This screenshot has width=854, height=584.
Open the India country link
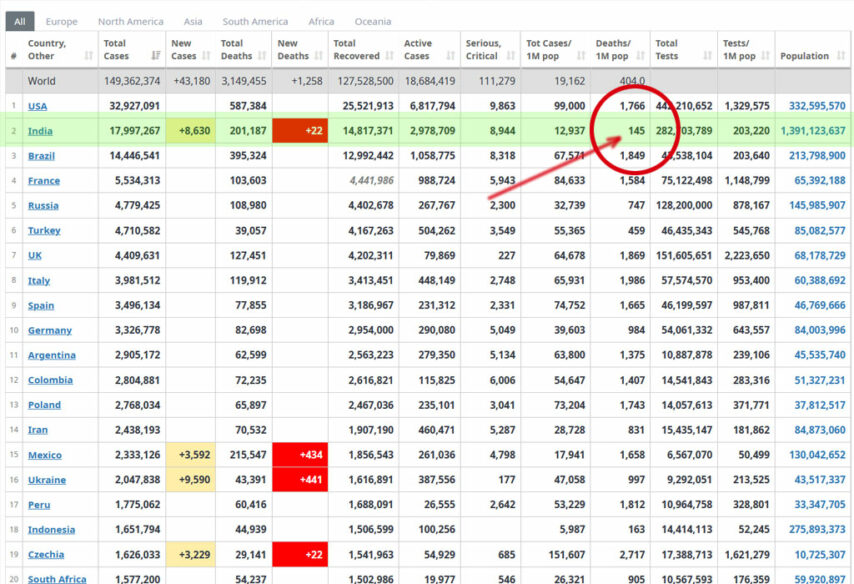[x=41, y=131]
